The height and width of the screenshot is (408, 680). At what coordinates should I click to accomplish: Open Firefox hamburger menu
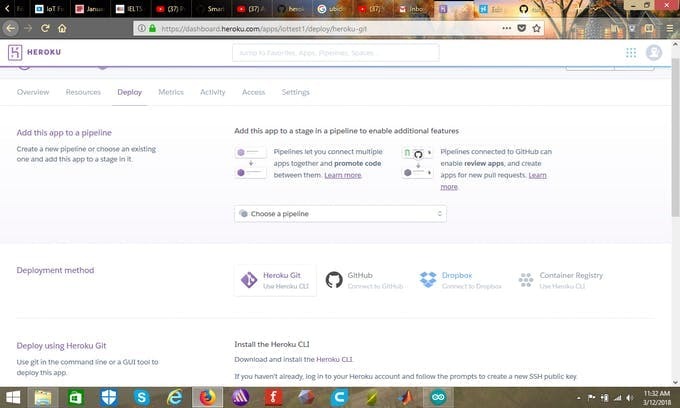[670, 29]
